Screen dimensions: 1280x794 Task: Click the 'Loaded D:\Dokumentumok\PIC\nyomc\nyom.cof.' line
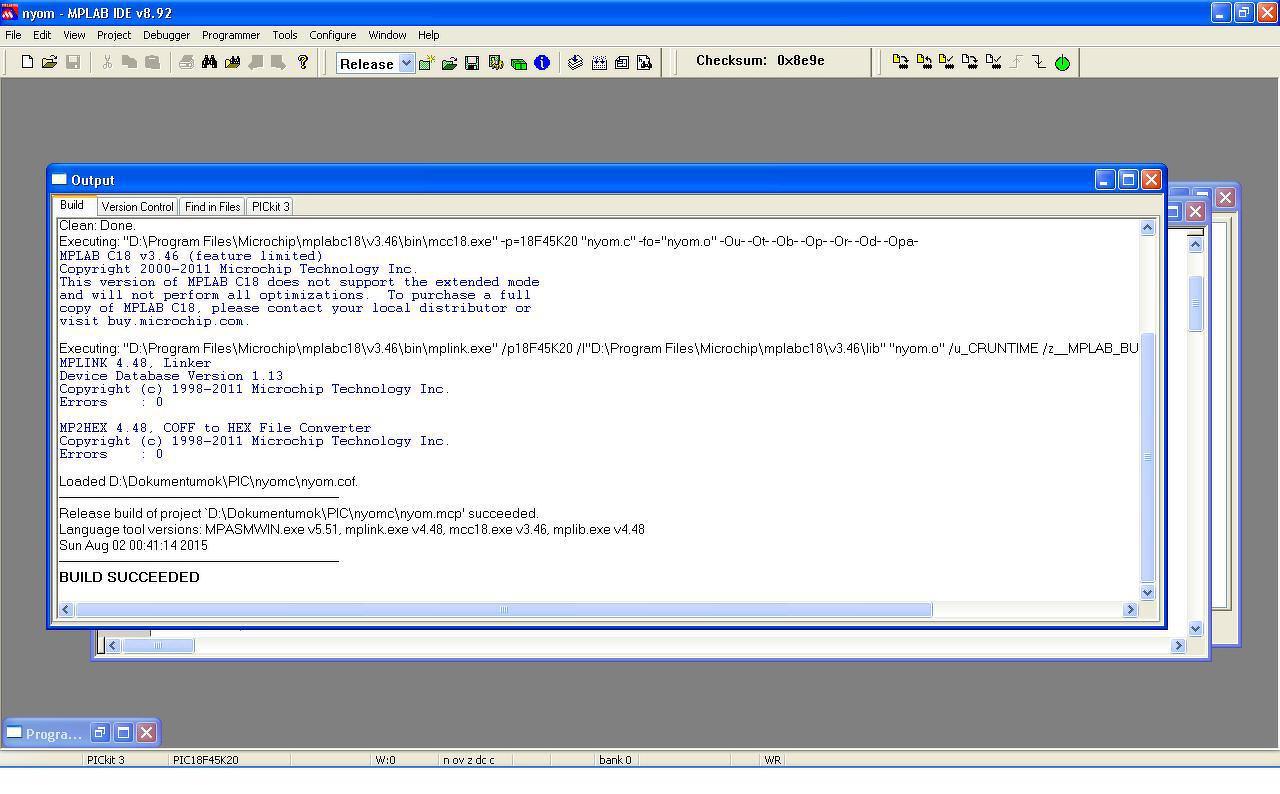(208, 482)
